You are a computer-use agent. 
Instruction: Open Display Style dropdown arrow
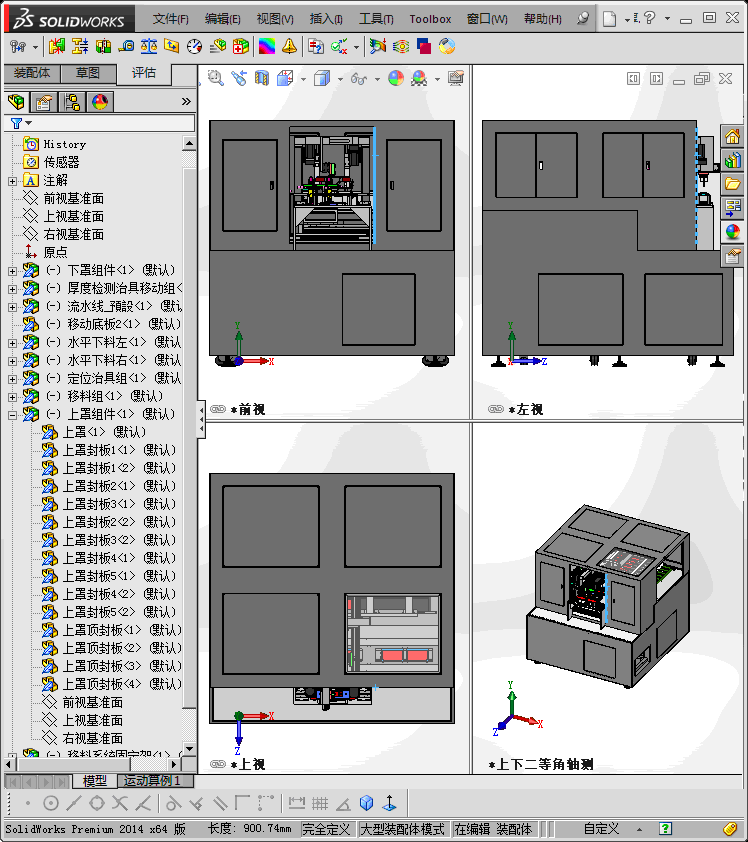[340, 79]
